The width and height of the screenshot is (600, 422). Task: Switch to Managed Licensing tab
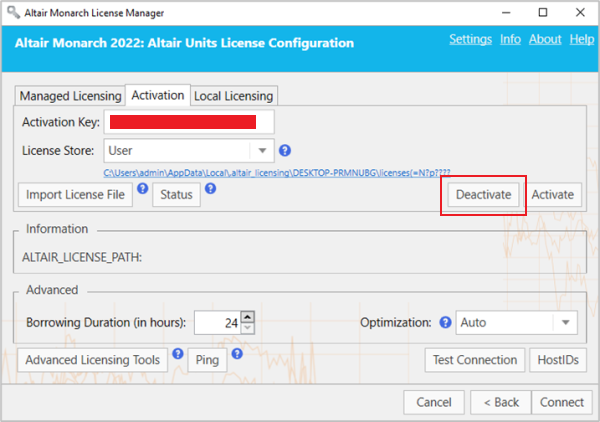click(x=69, y=96)
